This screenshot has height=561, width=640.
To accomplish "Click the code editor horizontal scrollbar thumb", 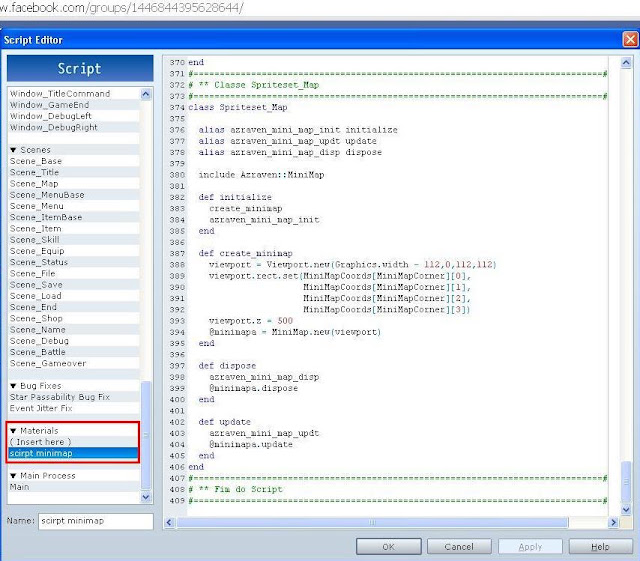I will 372,522.
